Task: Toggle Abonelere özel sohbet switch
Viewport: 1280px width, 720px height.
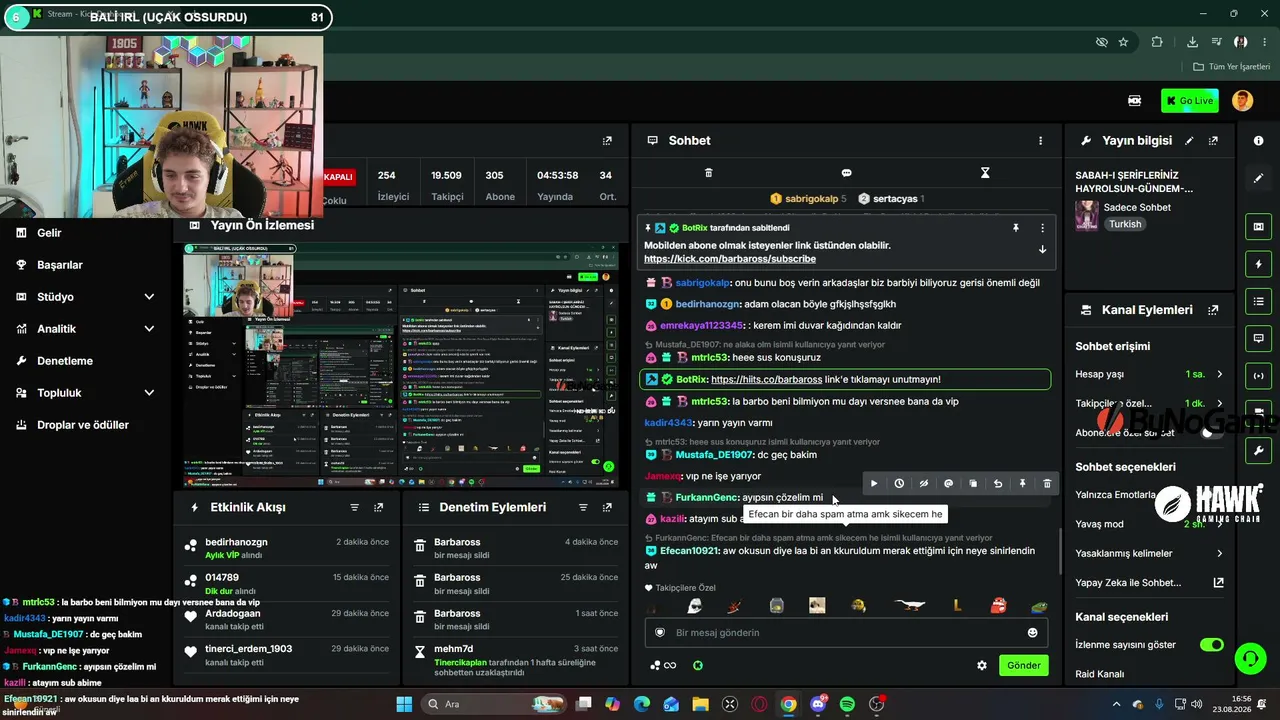Action: click(1211, 433)
